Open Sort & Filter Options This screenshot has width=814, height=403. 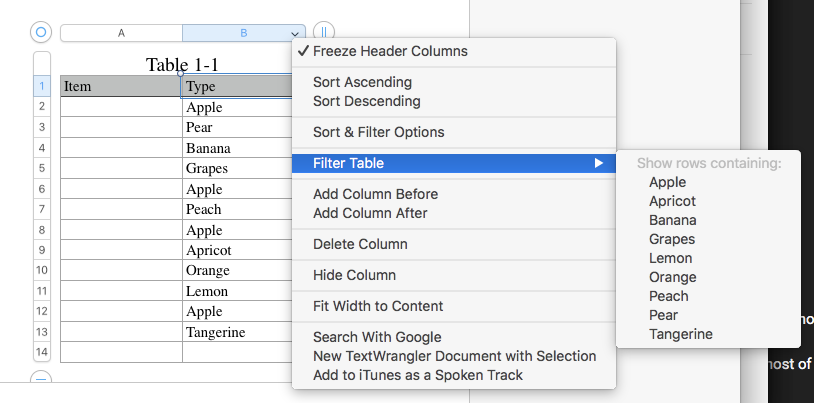pyautogui.click(x=378, y=132)
